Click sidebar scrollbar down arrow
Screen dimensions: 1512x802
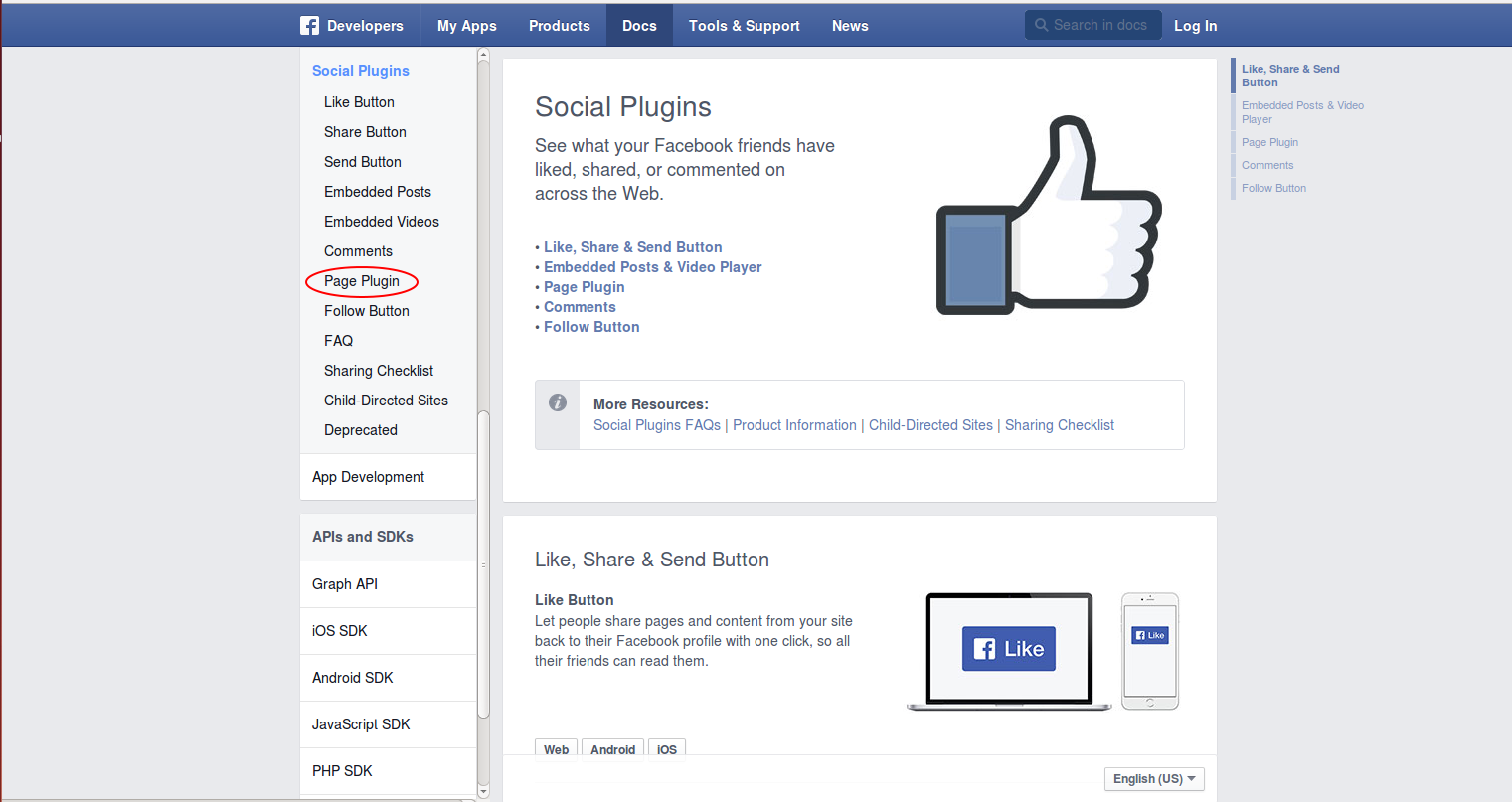tap(483, 792)
